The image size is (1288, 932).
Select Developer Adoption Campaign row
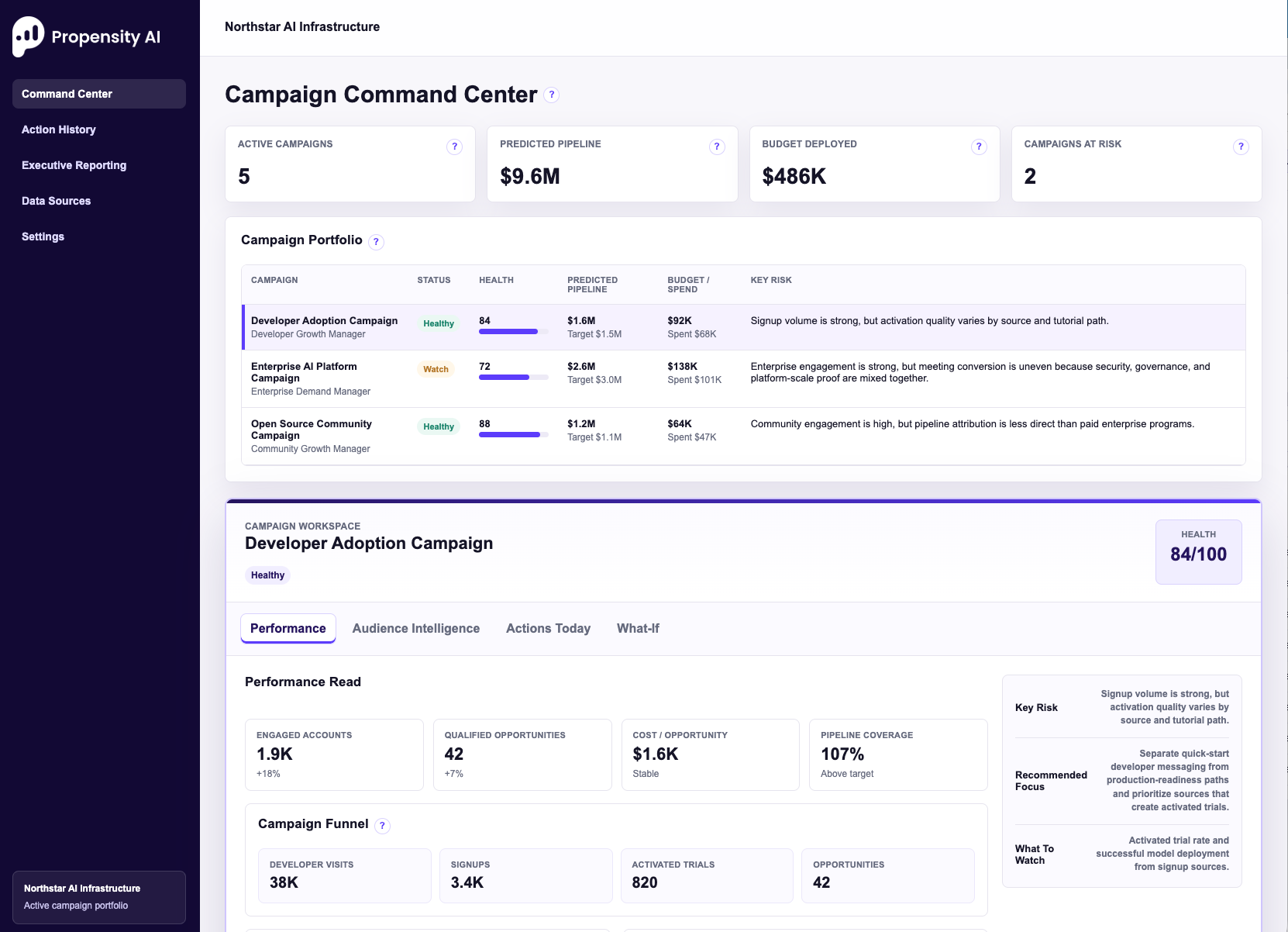(x=744, y=327)
